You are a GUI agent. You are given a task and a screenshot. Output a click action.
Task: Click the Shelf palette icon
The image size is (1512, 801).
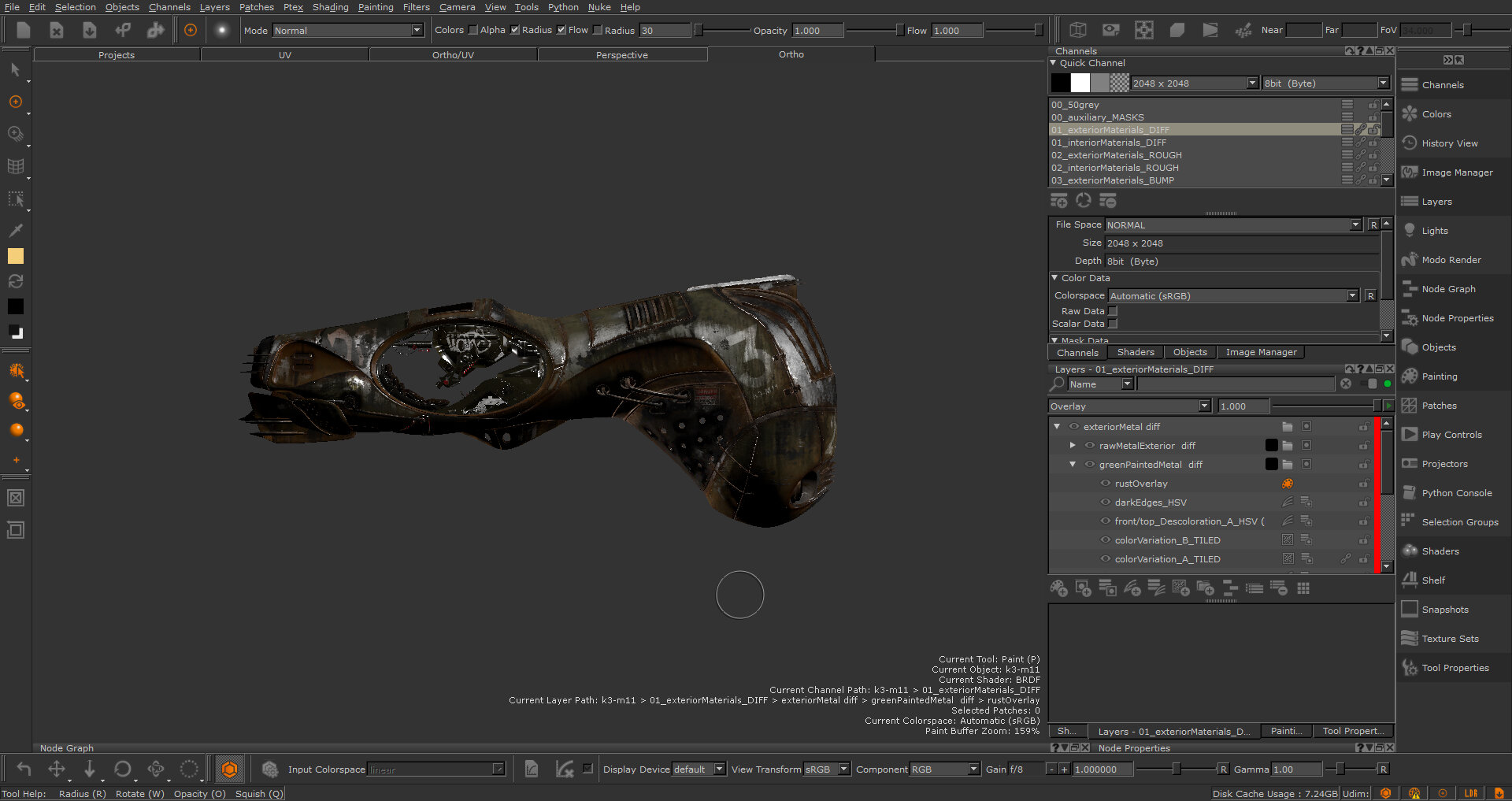(1410, 580)
